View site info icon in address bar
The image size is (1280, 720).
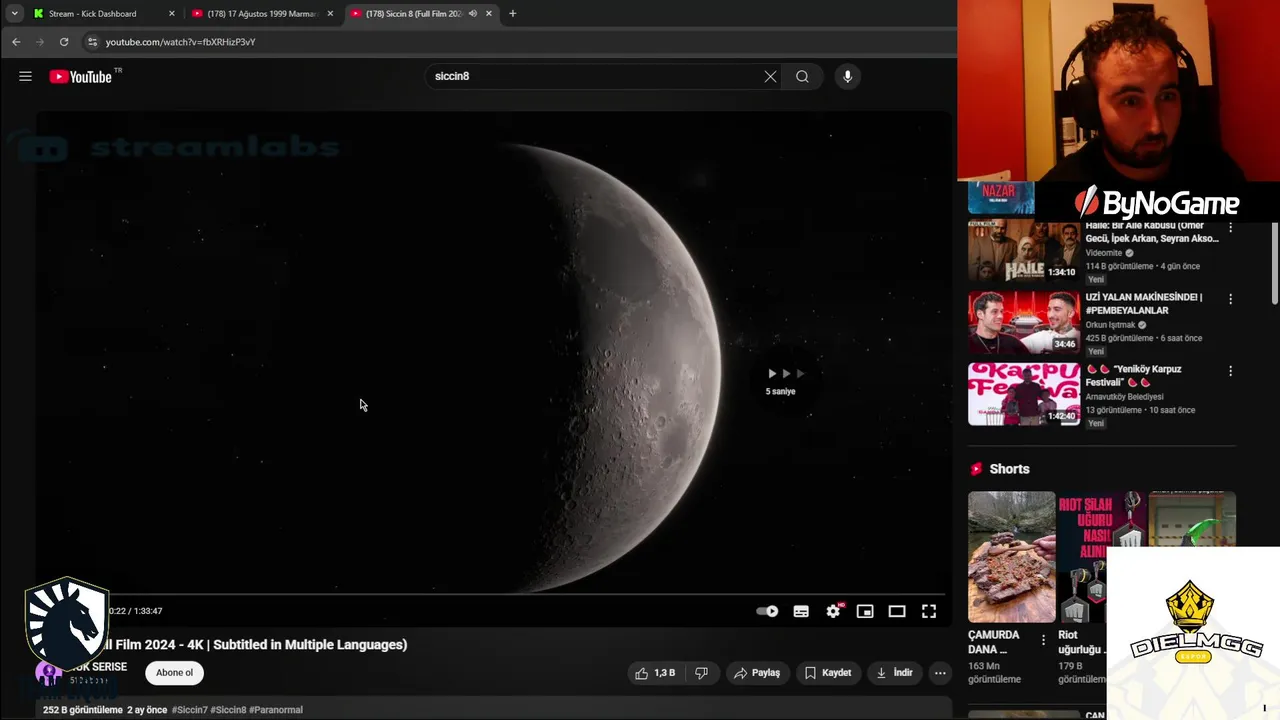pyautogui.click(x=92, y=42)
